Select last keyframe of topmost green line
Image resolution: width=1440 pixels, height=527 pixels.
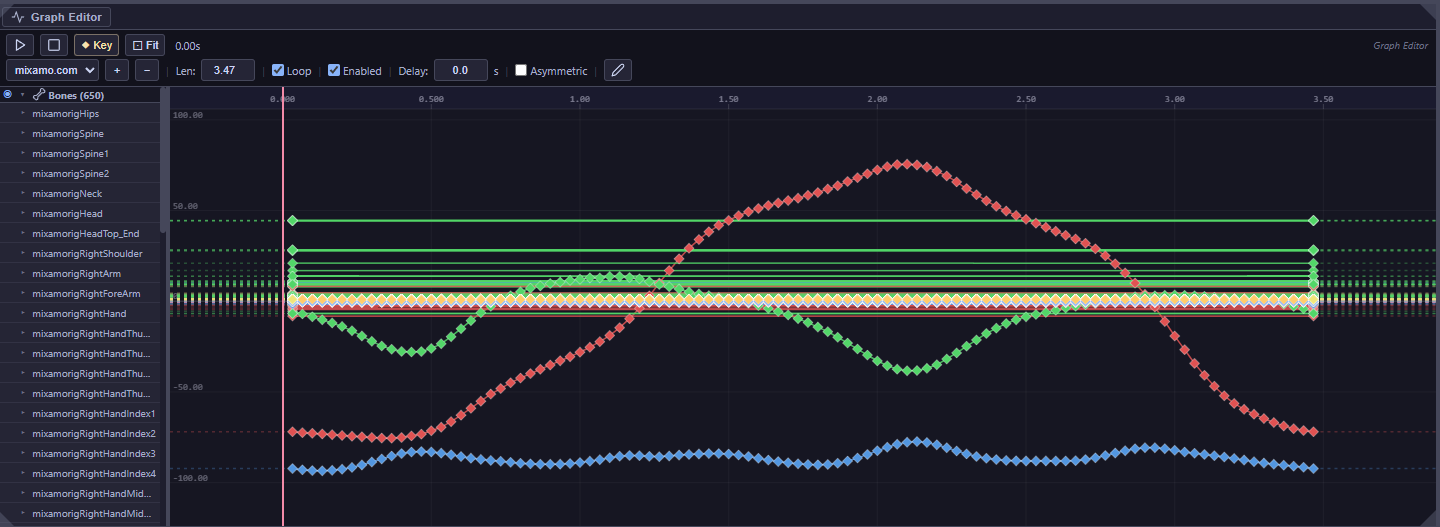tap(1313, 220)
